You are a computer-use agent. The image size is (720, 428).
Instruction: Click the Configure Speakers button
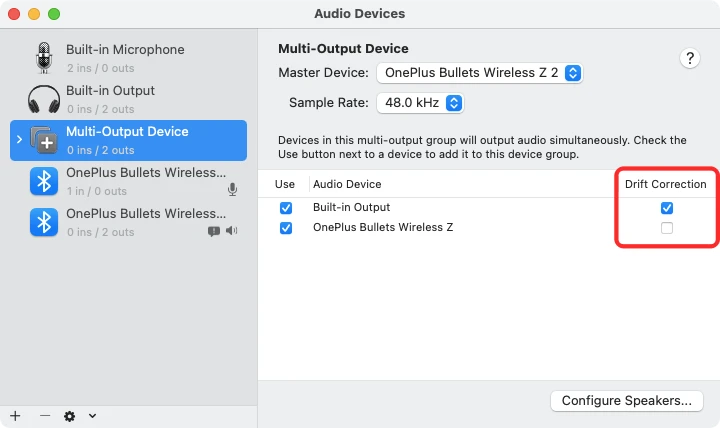coord(626,401)
